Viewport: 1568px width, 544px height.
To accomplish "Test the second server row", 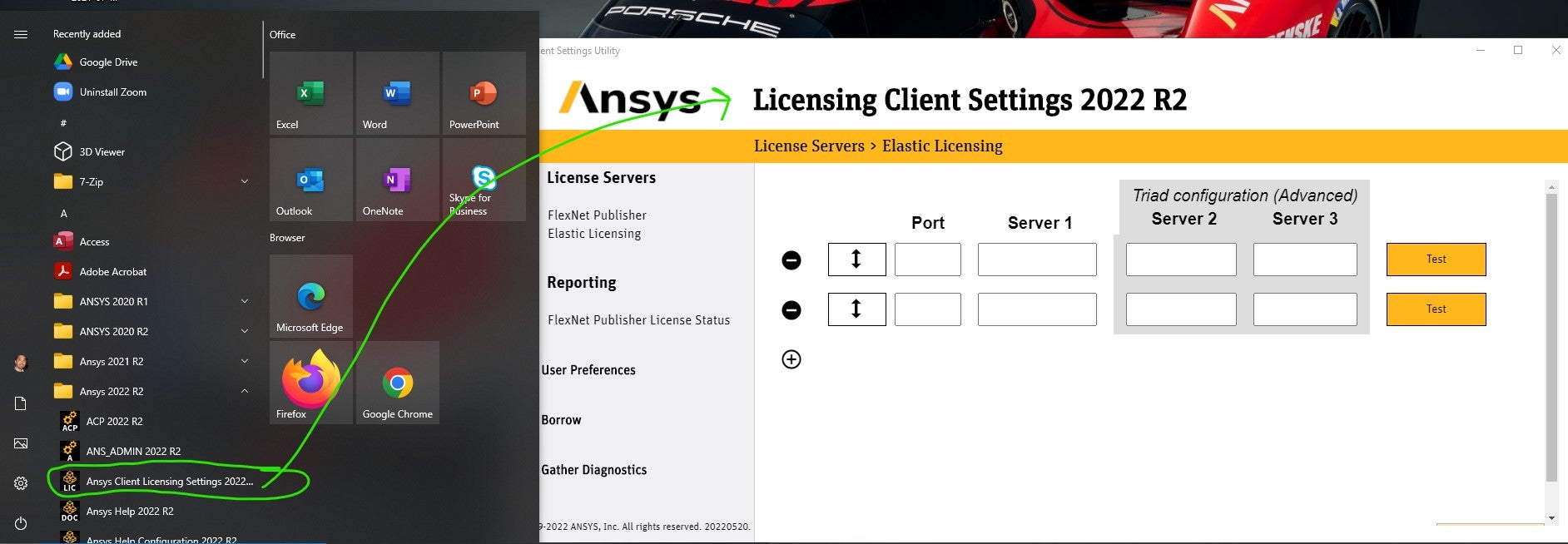I will (1437, 309).
